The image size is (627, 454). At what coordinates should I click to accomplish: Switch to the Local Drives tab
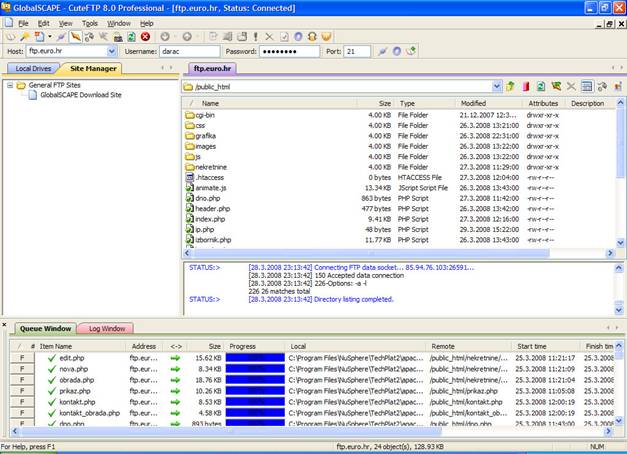33,68
